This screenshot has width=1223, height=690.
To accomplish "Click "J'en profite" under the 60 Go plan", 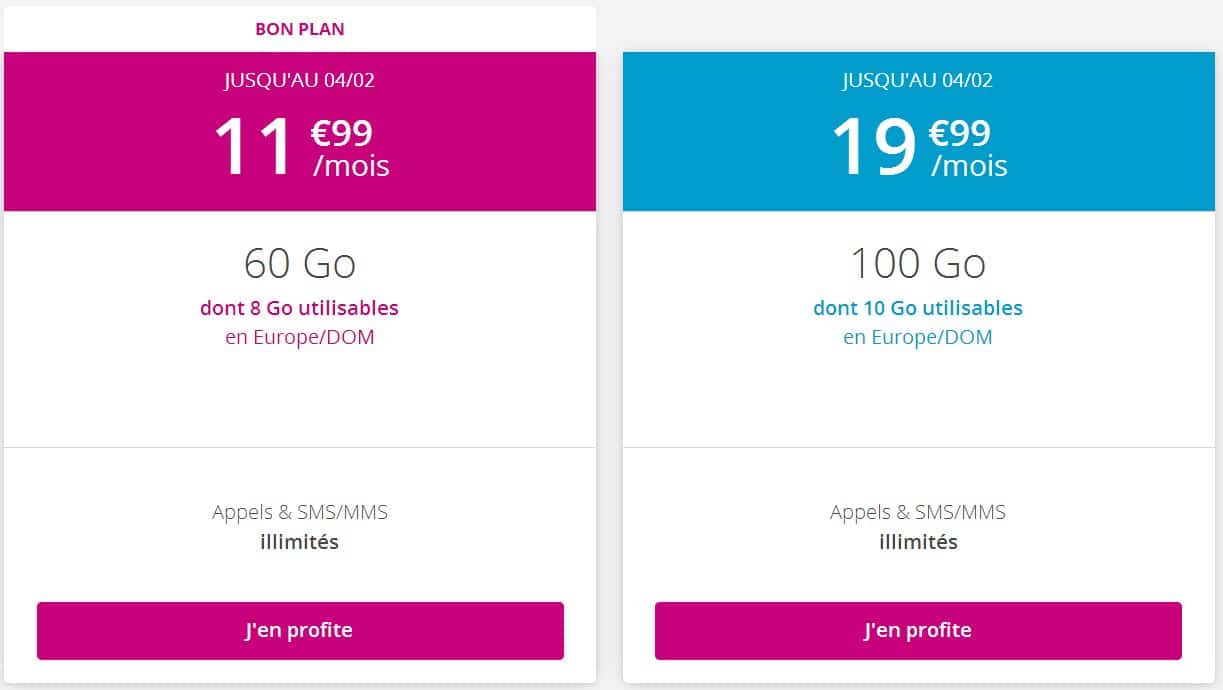I will [x=300, y=631].
